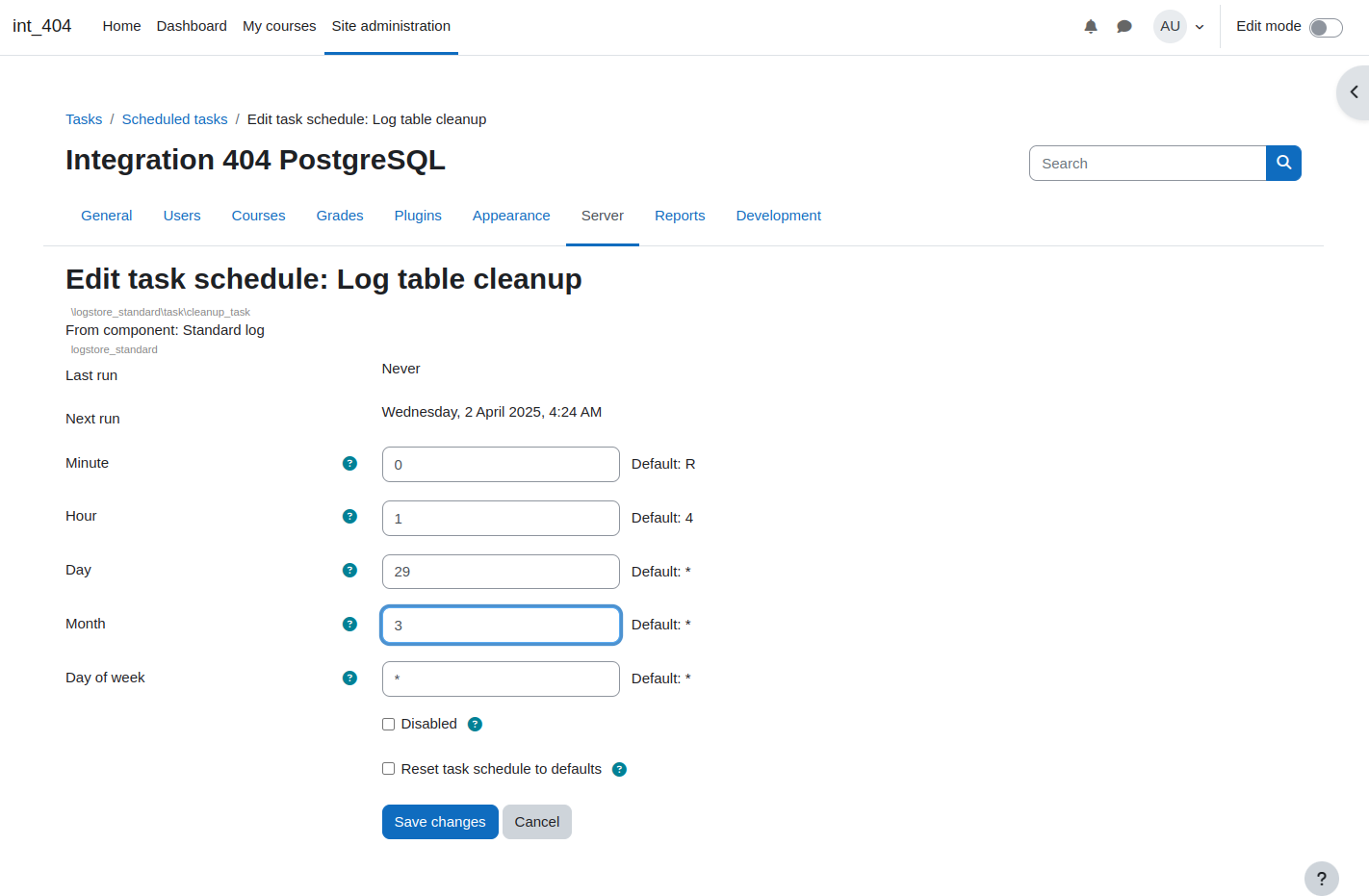Screen dimensions: 1369x896
Task: Click 'From component: Standard log' text
Action: pyautogui.click(x=165, y=330)
